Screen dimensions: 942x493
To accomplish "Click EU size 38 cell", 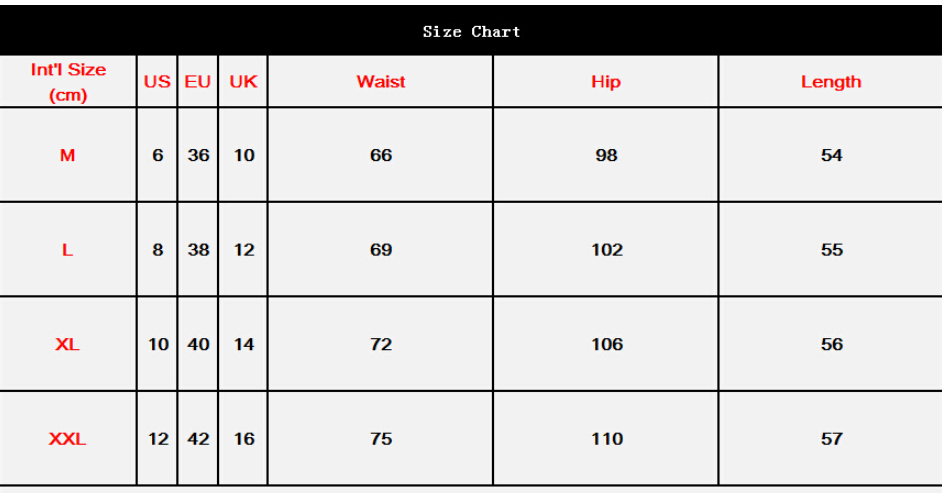I will pos(199,250).
